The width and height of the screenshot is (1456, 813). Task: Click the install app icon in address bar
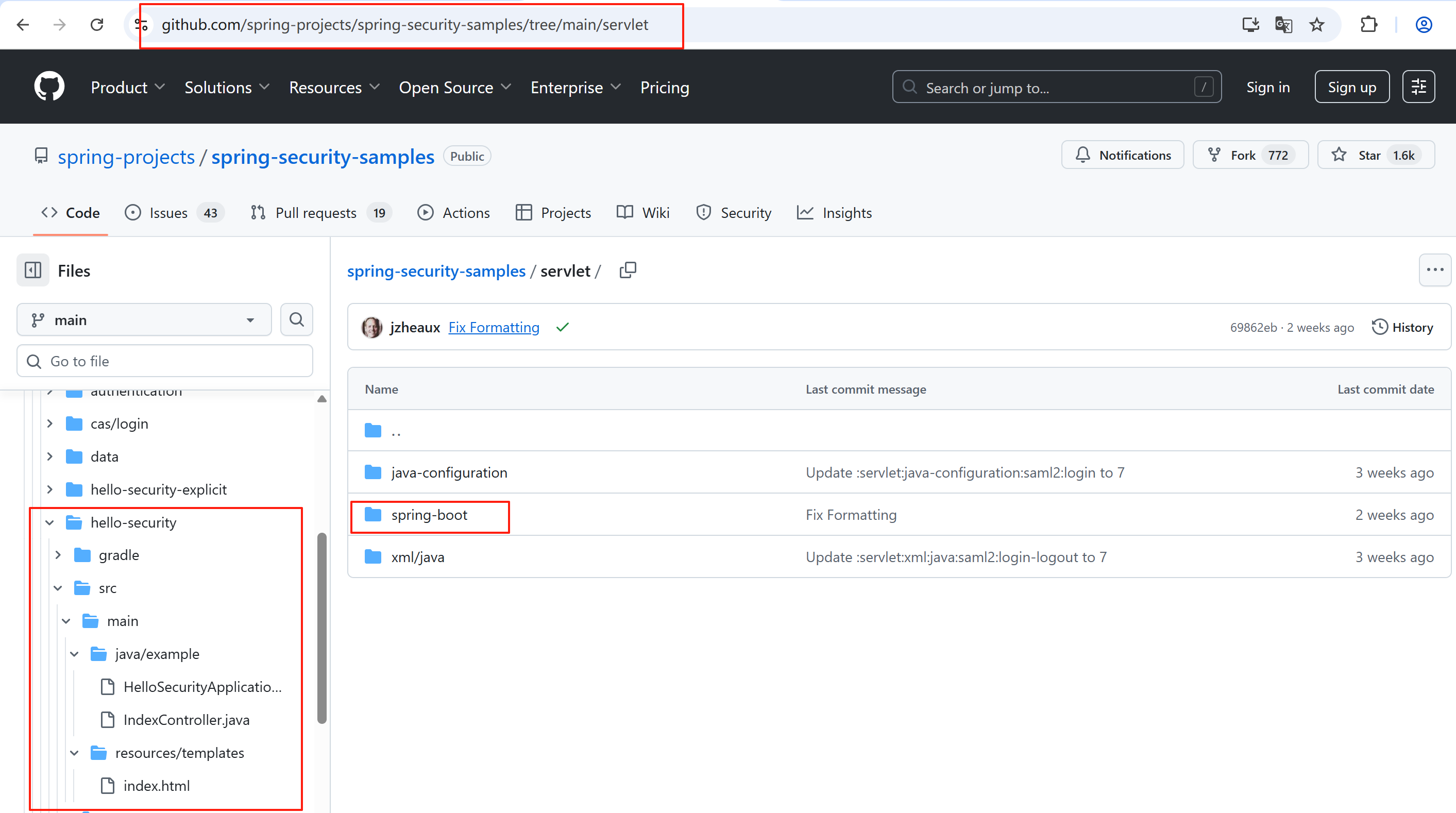coord(1250,25)
